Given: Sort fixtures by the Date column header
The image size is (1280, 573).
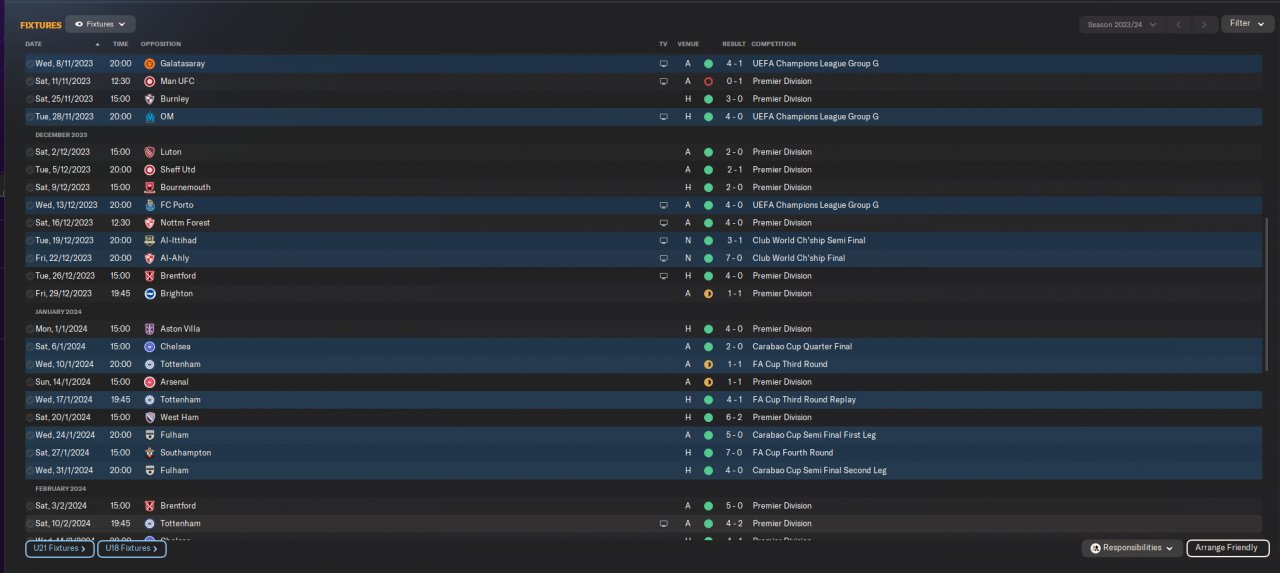Looking at the screenshot, I should 34,44.
